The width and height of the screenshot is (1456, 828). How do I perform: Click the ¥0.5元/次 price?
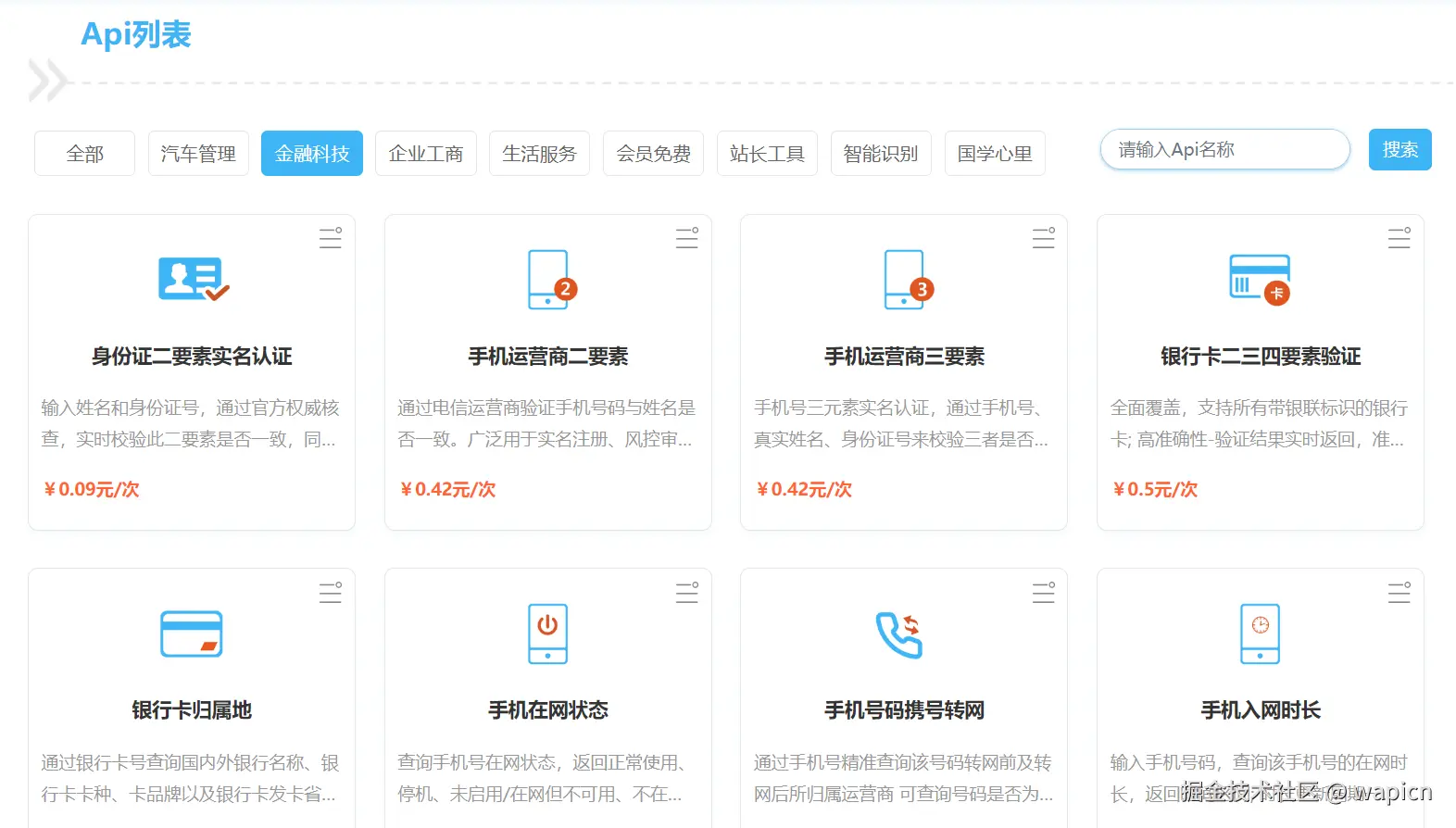[1155, 489]
